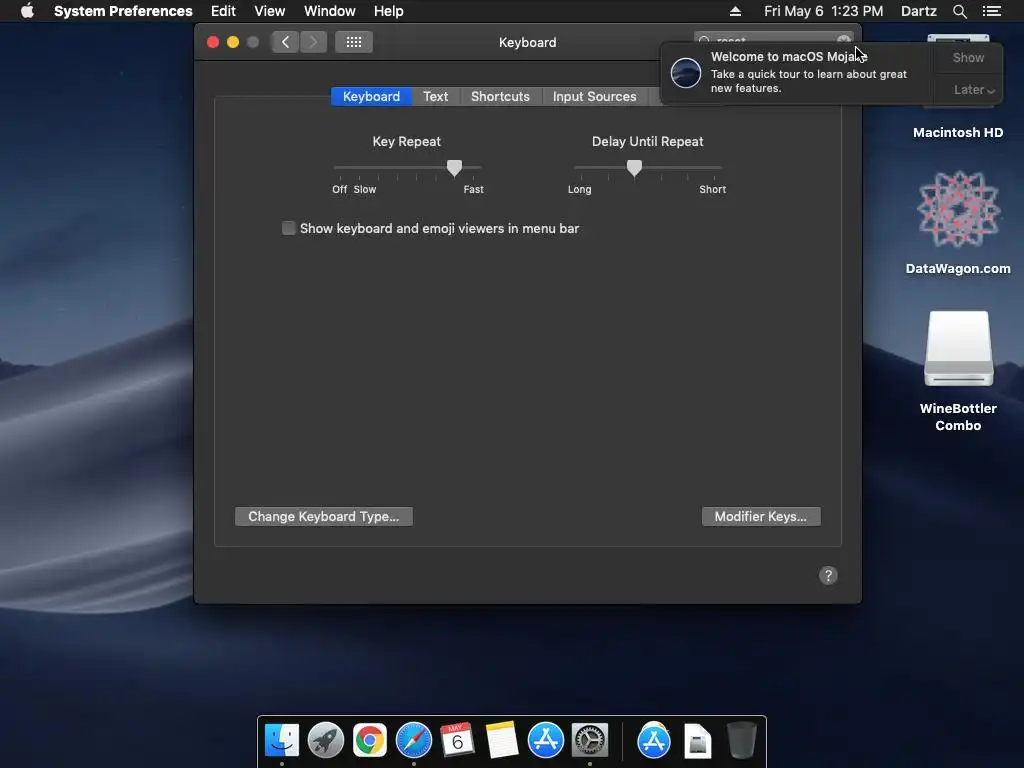Open Safari from the Dock
This screenshot has width=1024, height=768.
pos(413,740)
